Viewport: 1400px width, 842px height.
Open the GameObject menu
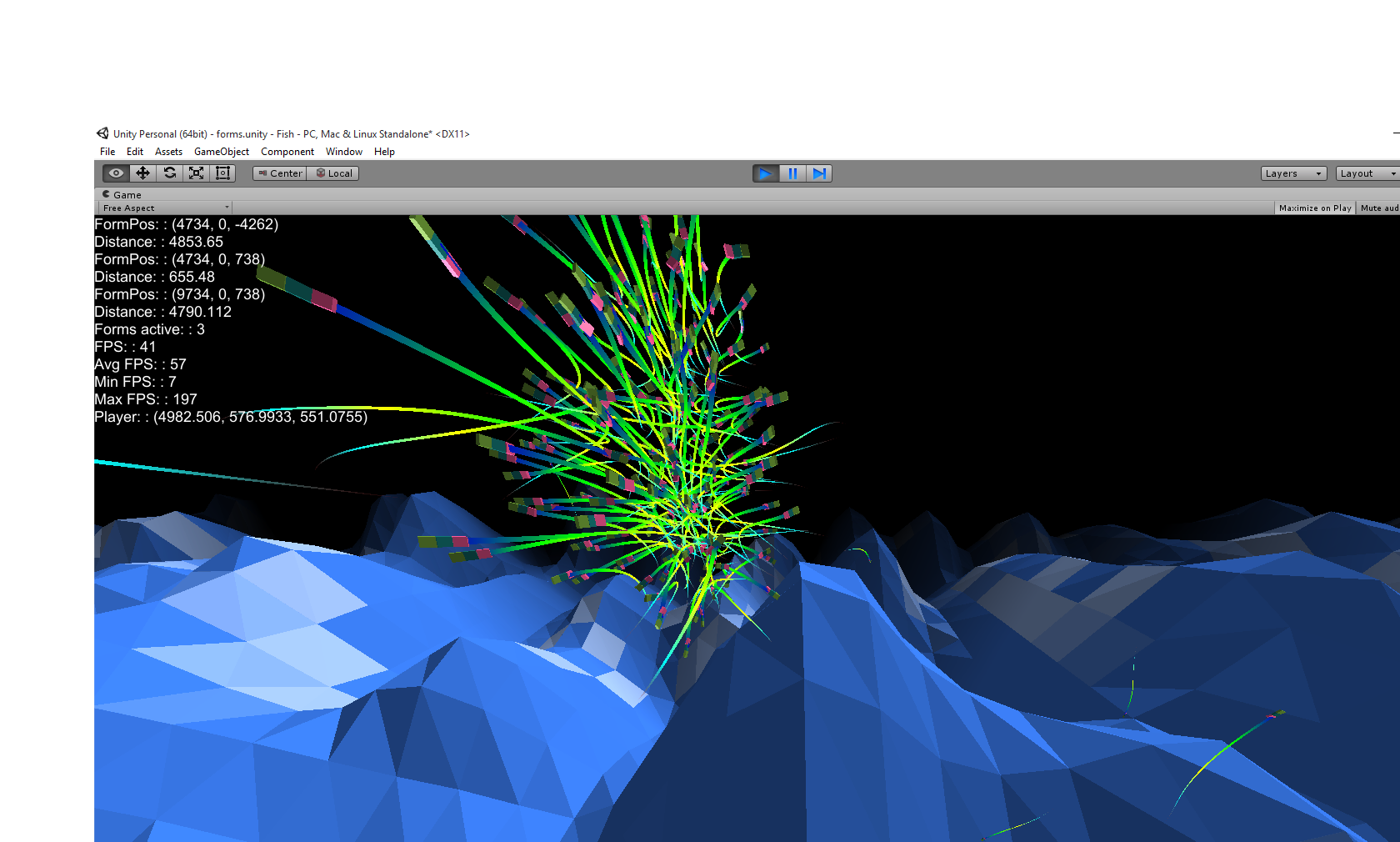pyautogui.click(x=221, y=152)
